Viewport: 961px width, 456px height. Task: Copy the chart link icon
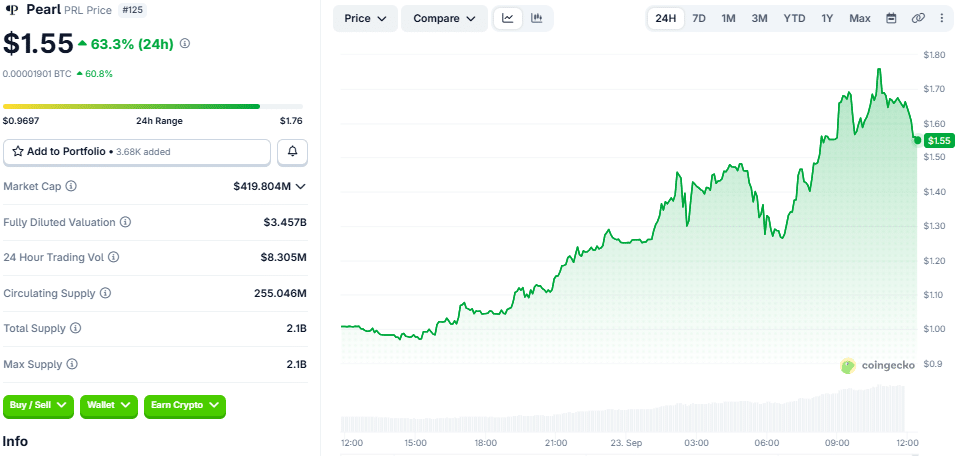coord(917,18)
